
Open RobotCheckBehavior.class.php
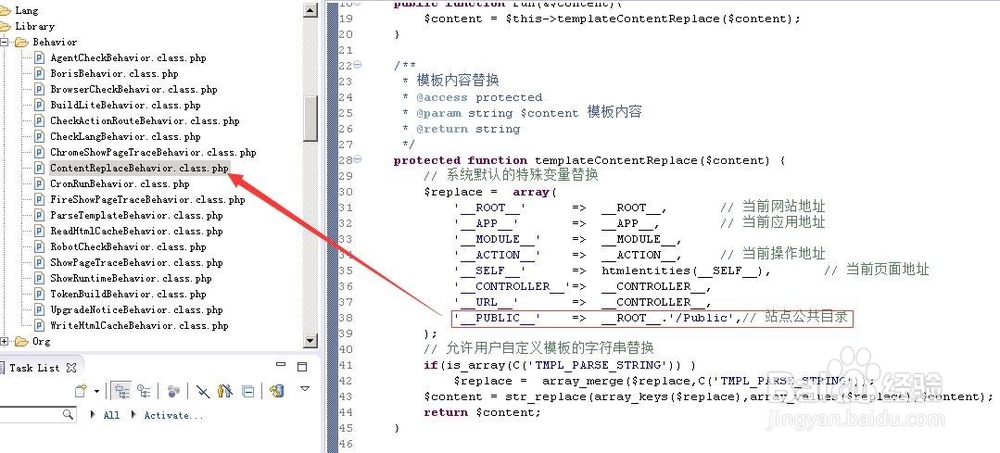click(x=128, y=247)
